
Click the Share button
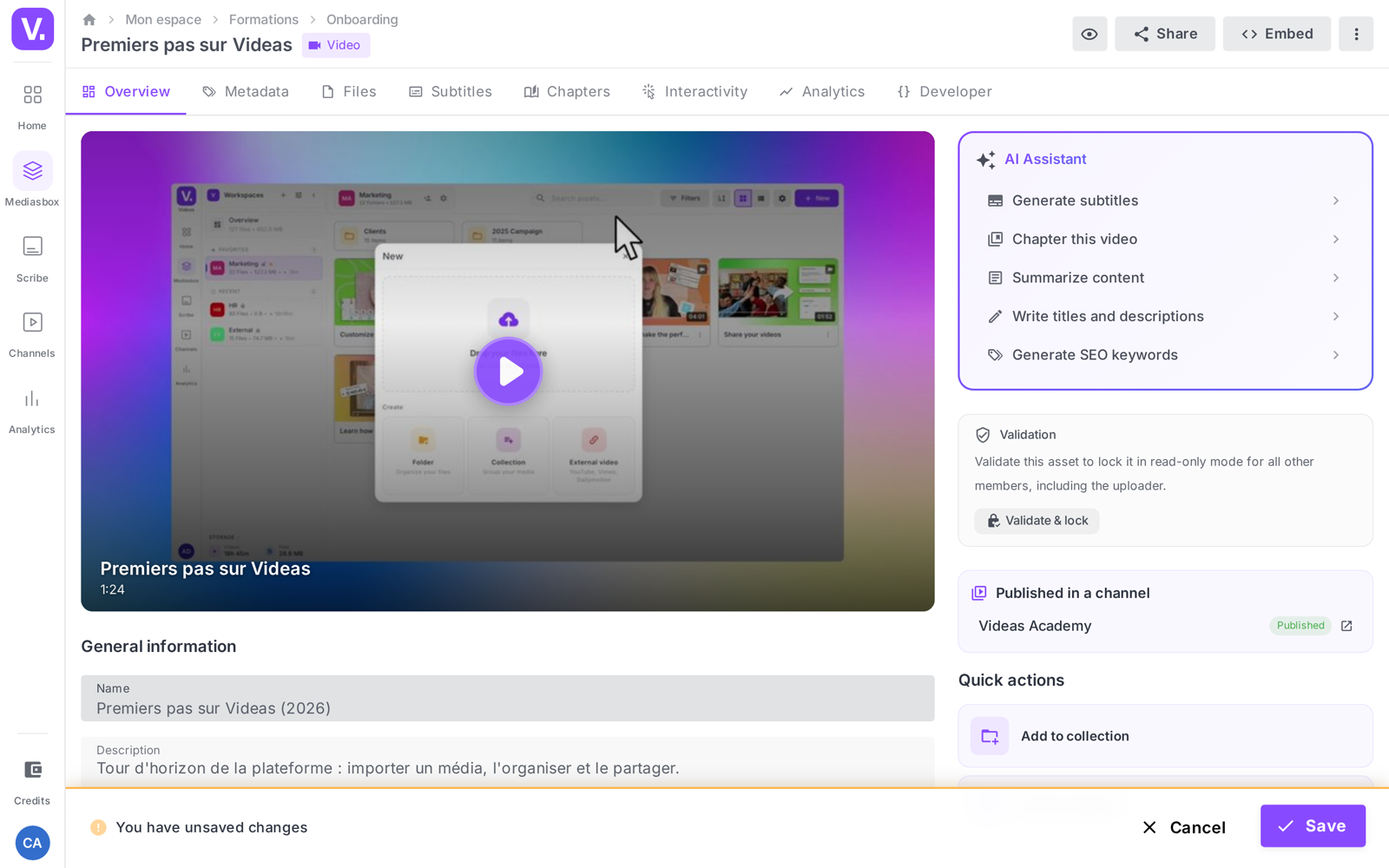1165,34
